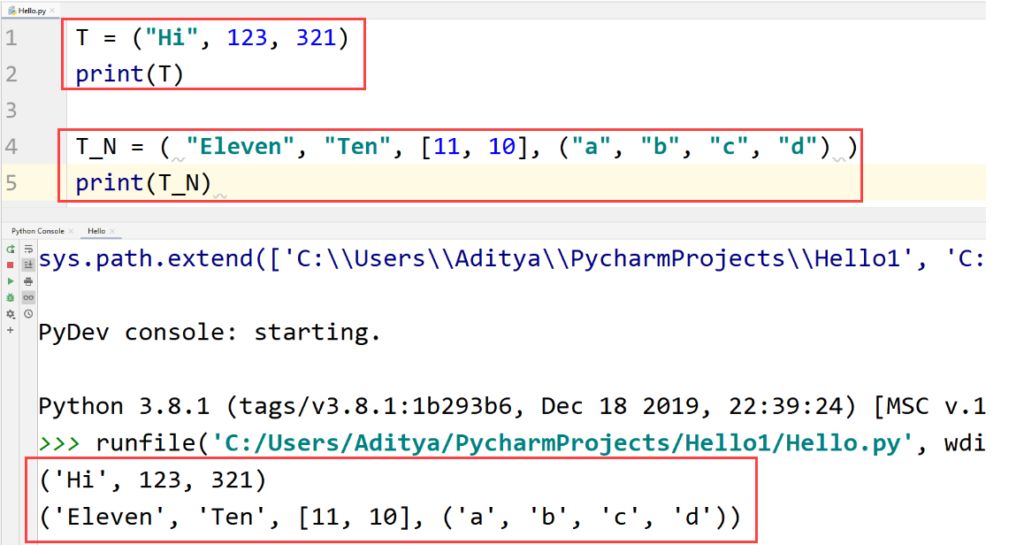
Task: Browse console history clock icon
Action: (28, 314)
